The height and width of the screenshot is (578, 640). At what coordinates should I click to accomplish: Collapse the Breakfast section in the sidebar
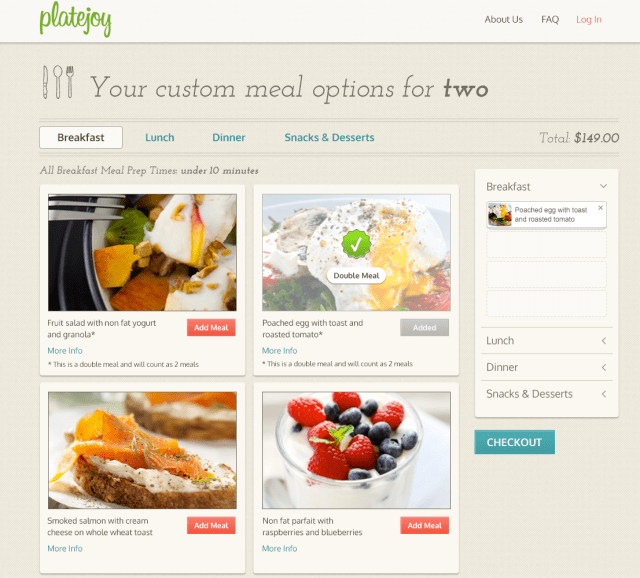coord(603,186)
